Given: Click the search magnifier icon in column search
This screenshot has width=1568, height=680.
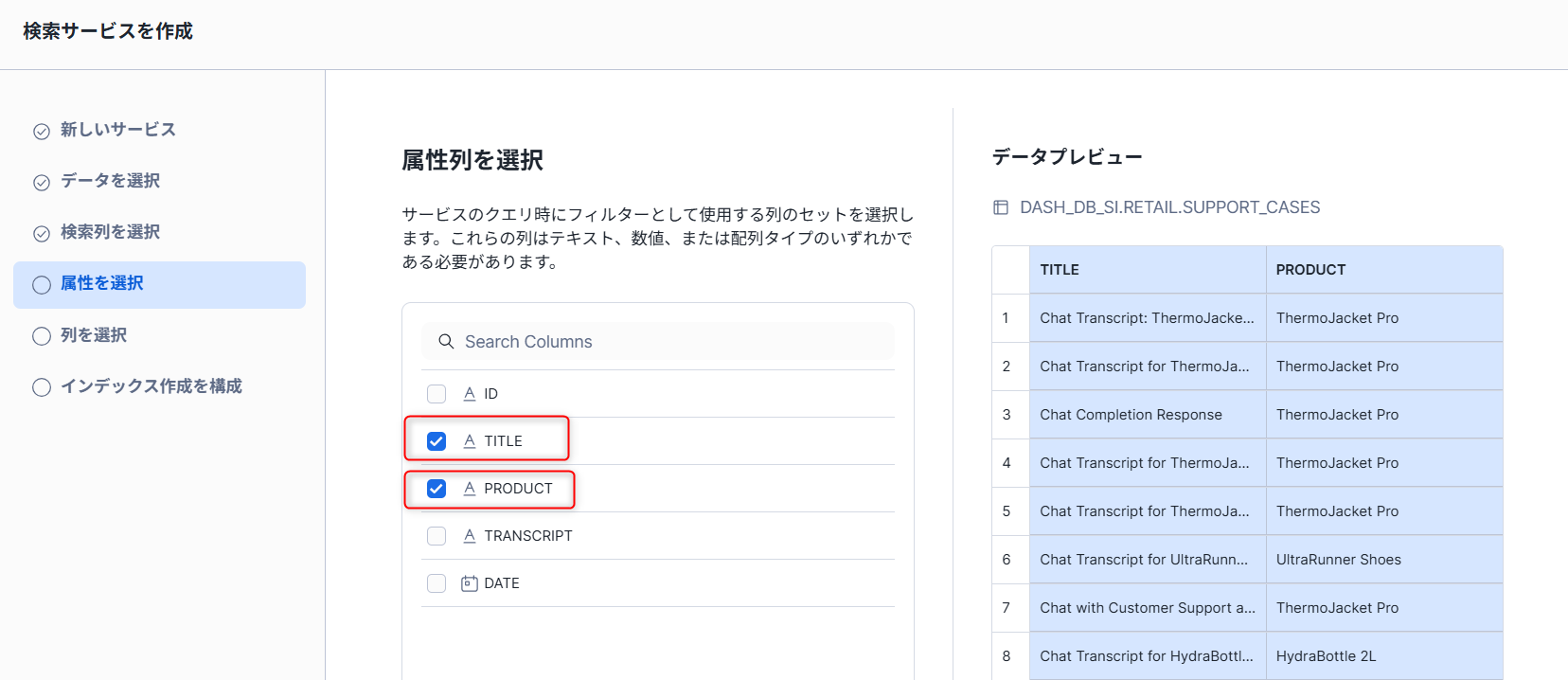Looking at the screenshot, I should pos(446,341).
